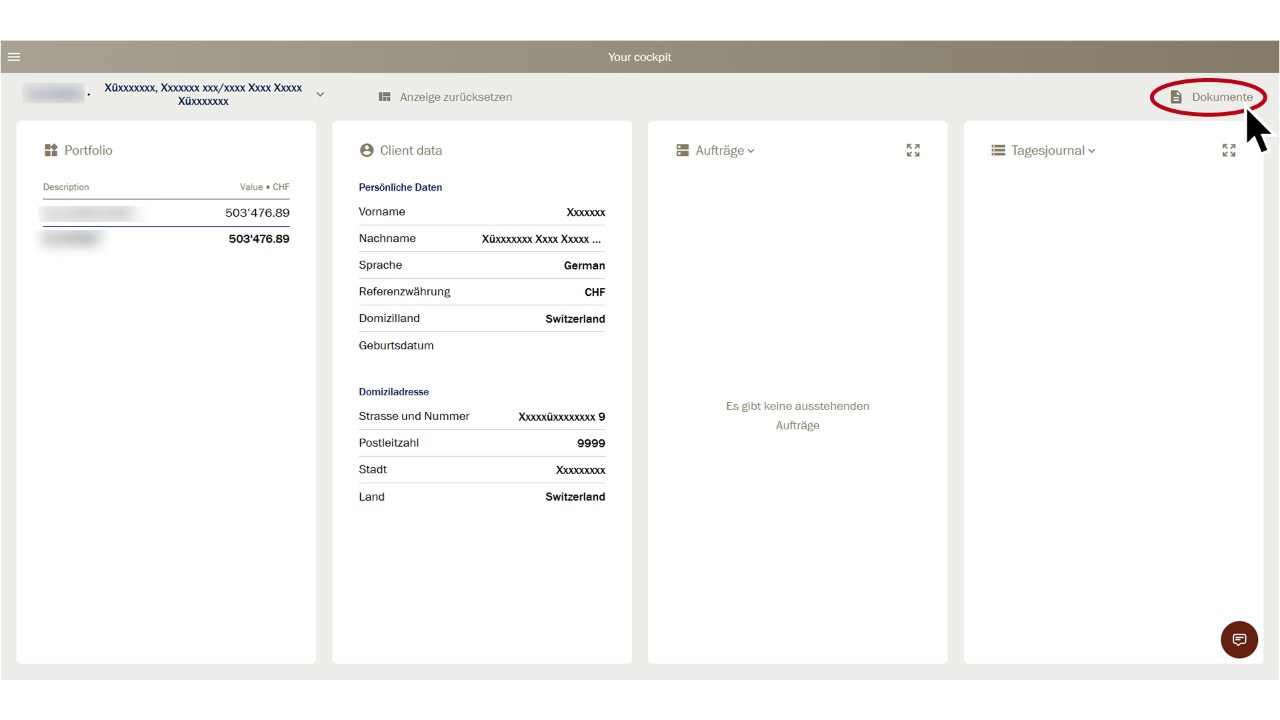Click the Tagesjournal list icon
The image size is (1280, 720).
[998, 150]
